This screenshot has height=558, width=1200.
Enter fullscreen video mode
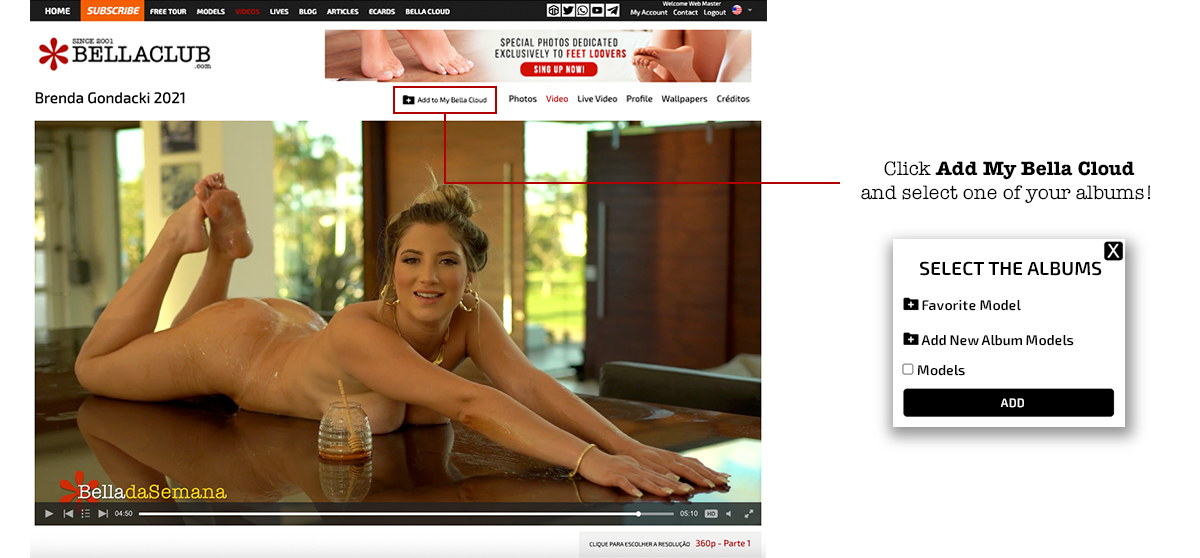pos(746,514)
